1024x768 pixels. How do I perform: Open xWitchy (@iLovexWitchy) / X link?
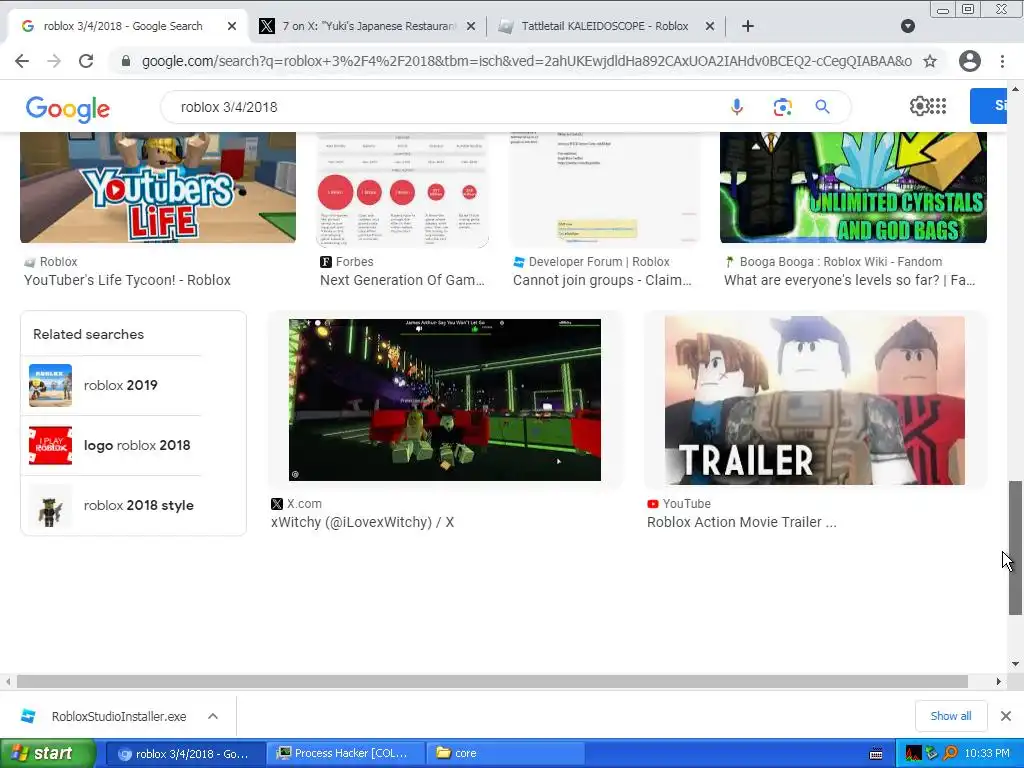pyautogui.click(x=362, y=522)
